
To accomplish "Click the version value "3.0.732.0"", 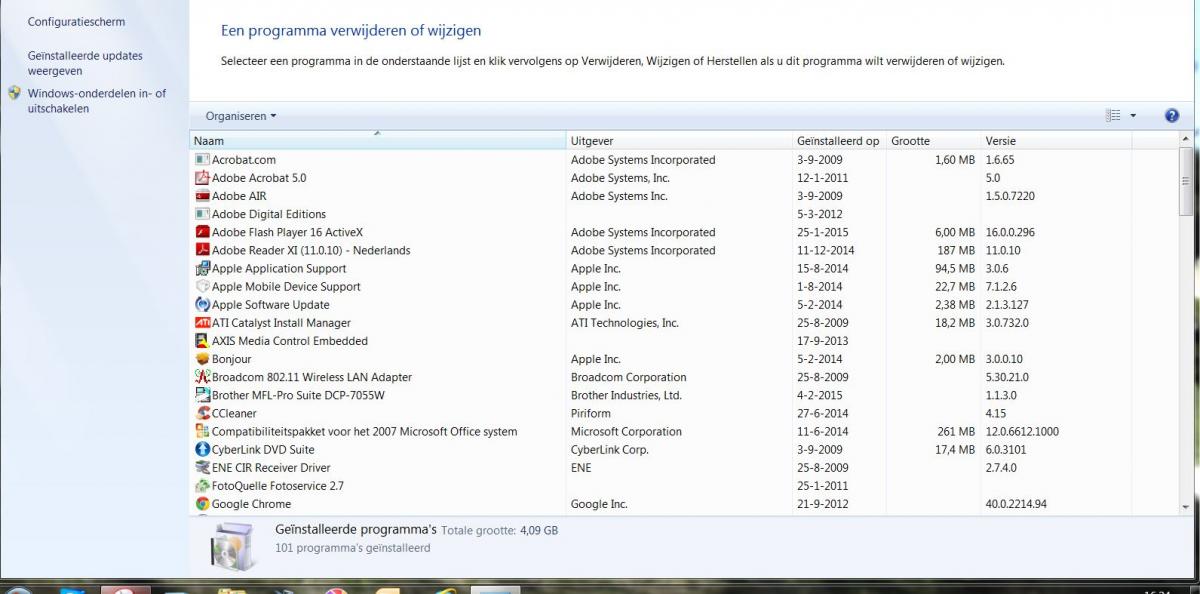I will coord(1007,323).
